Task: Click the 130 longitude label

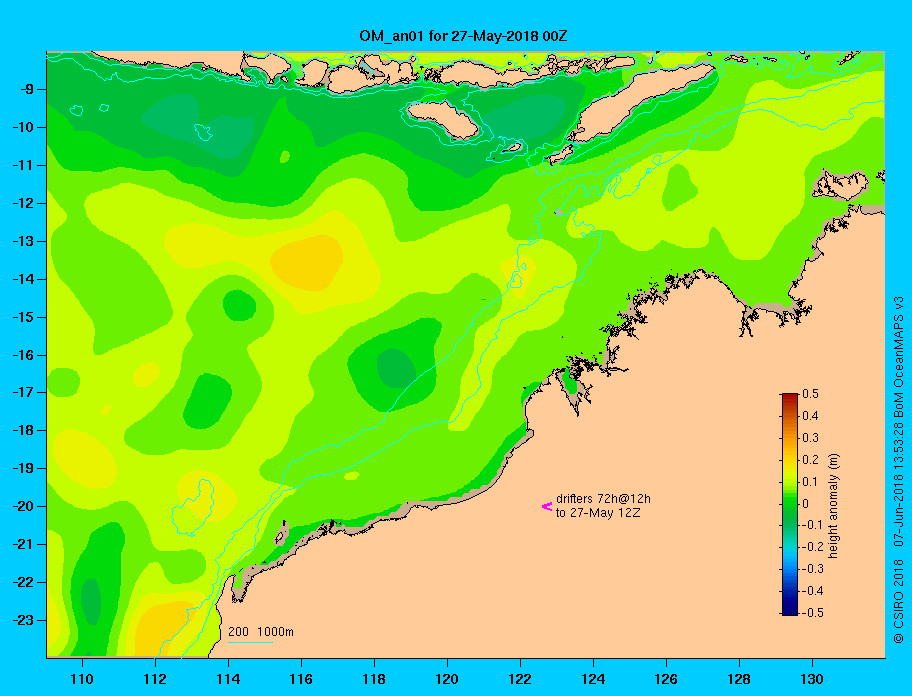Action: (x=811, y=679)
